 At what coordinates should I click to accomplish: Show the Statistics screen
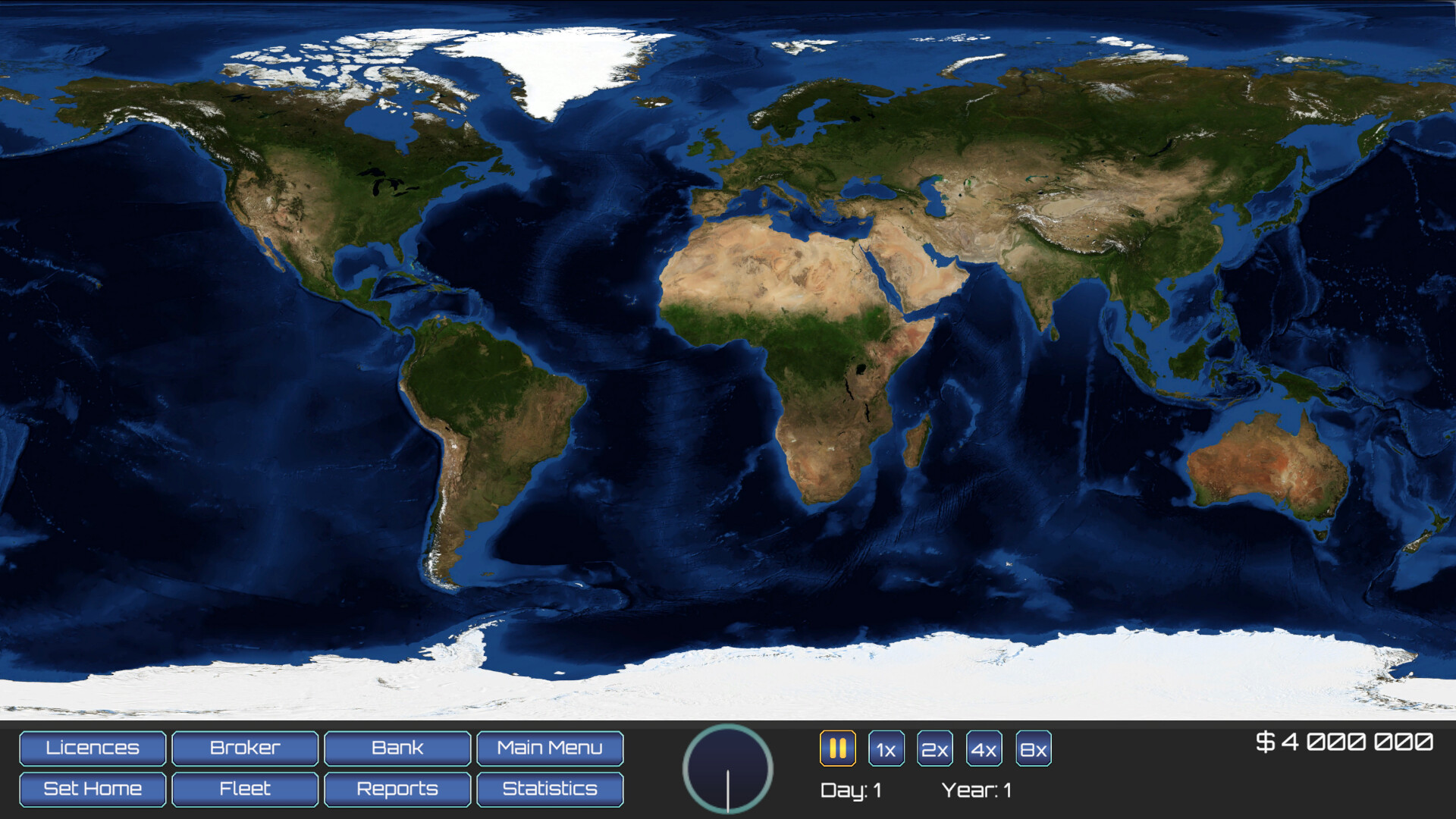pyautogui.click(x=549, y=789)
